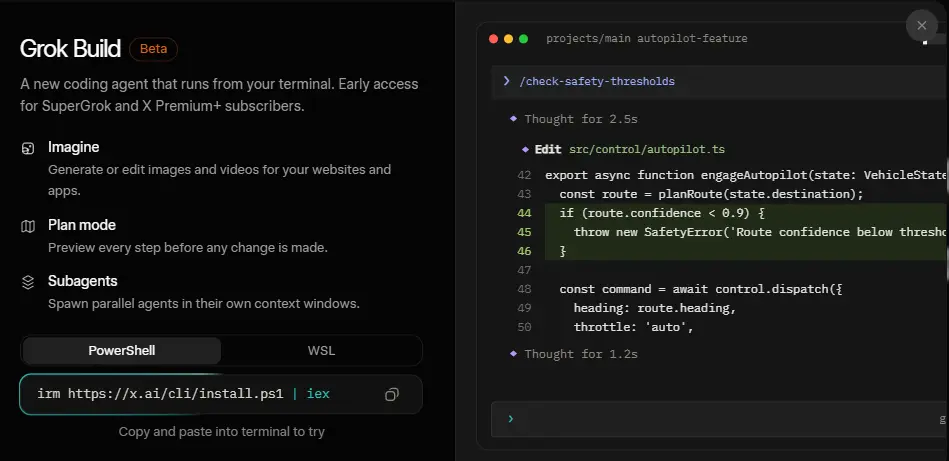Click 'Copy and paste into terminal to try'
The image size is (949, 461).
[x=222, y=432]
